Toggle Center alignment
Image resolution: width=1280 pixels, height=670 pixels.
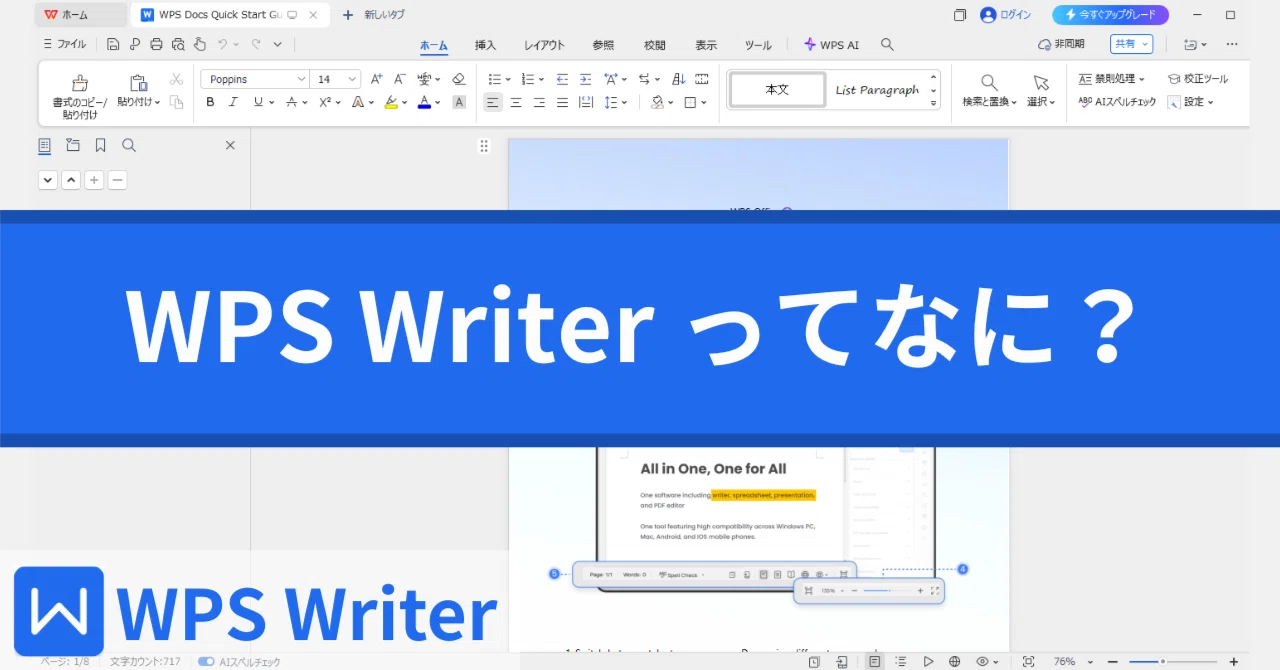(516, 102)
